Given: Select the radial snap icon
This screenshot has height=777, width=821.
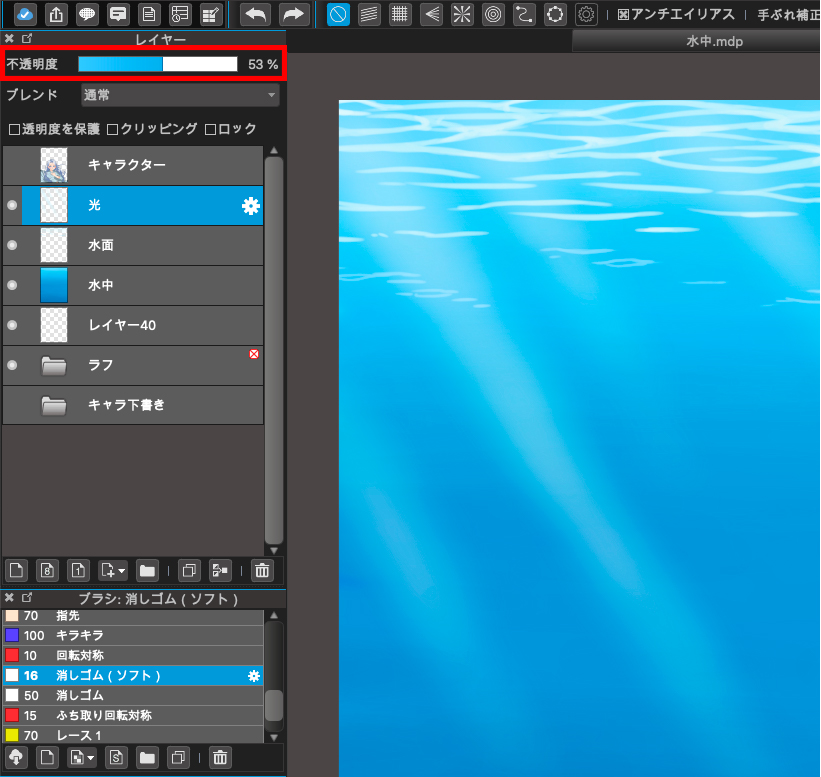Looking at the screenshot, I should pos(462,14).
